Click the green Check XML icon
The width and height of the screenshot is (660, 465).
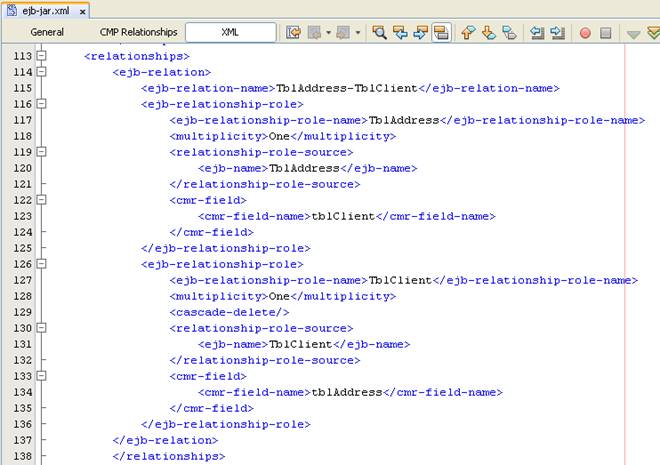(x=654, y=33)
